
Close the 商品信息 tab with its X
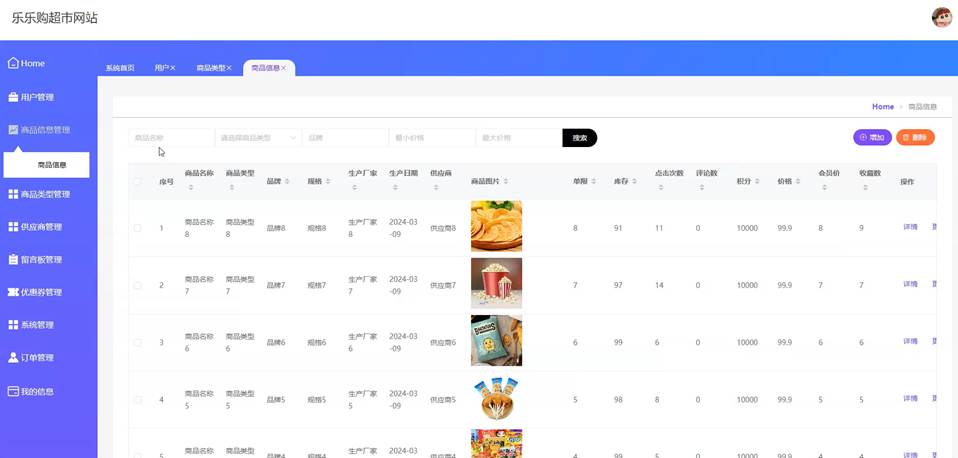[283, 68]
